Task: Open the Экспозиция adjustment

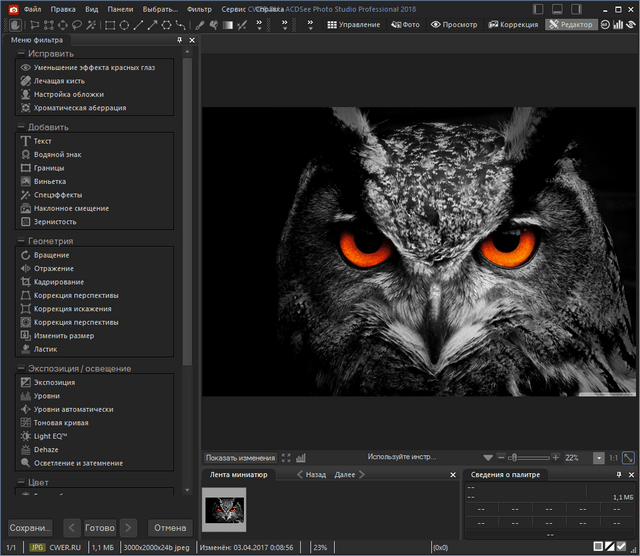Action: [x=54, y=382]
